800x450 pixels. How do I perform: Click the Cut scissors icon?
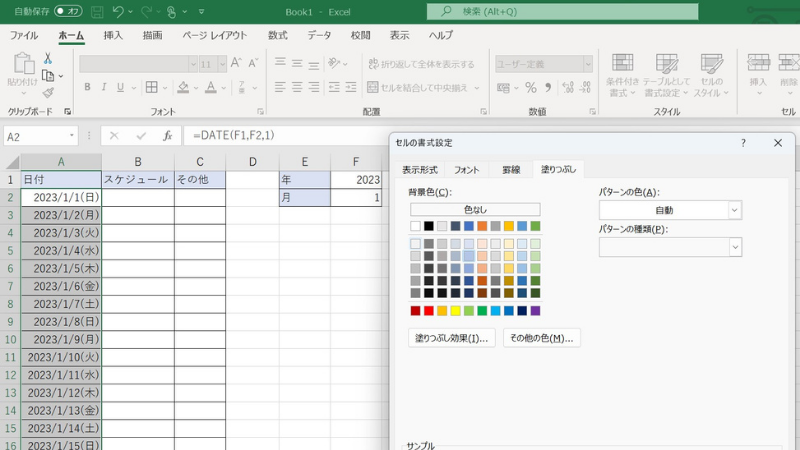coord(47,58)
